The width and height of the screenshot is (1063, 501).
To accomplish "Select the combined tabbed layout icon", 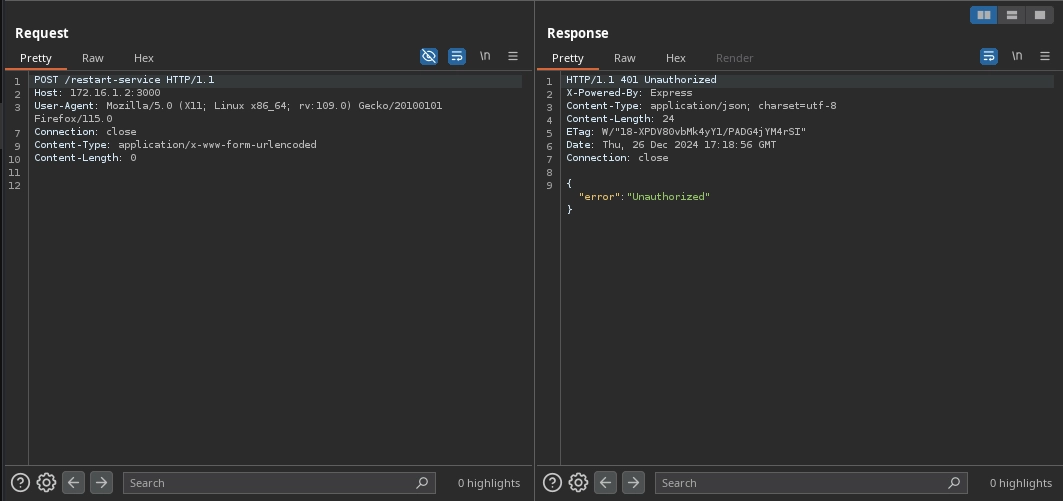I will [x=1040, y=15].
